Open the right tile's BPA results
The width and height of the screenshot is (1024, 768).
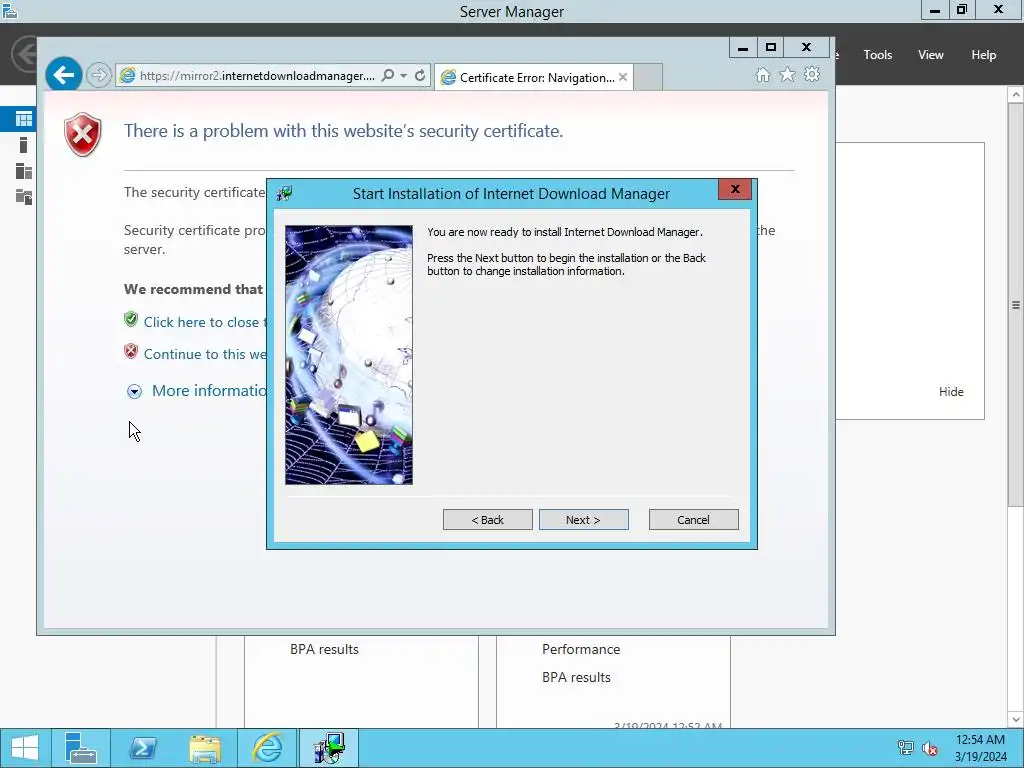point(576,677)
